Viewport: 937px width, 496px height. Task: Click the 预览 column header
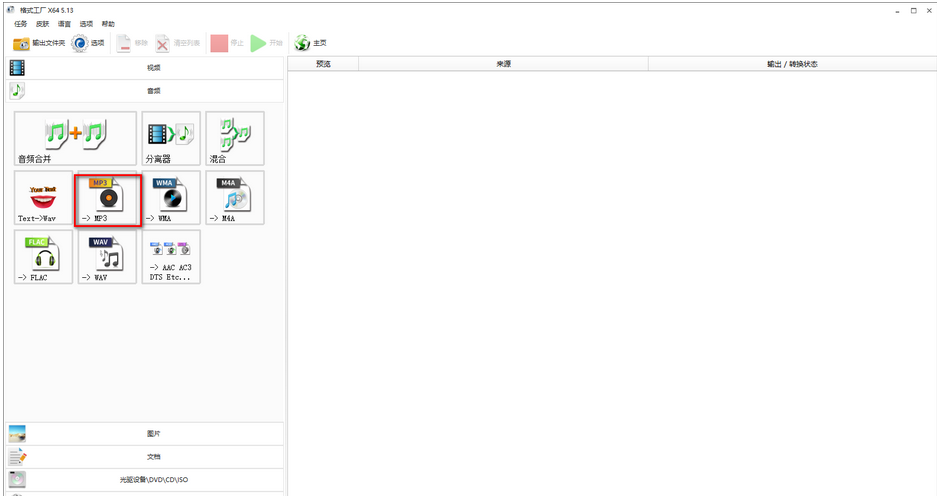click(323, 64)
